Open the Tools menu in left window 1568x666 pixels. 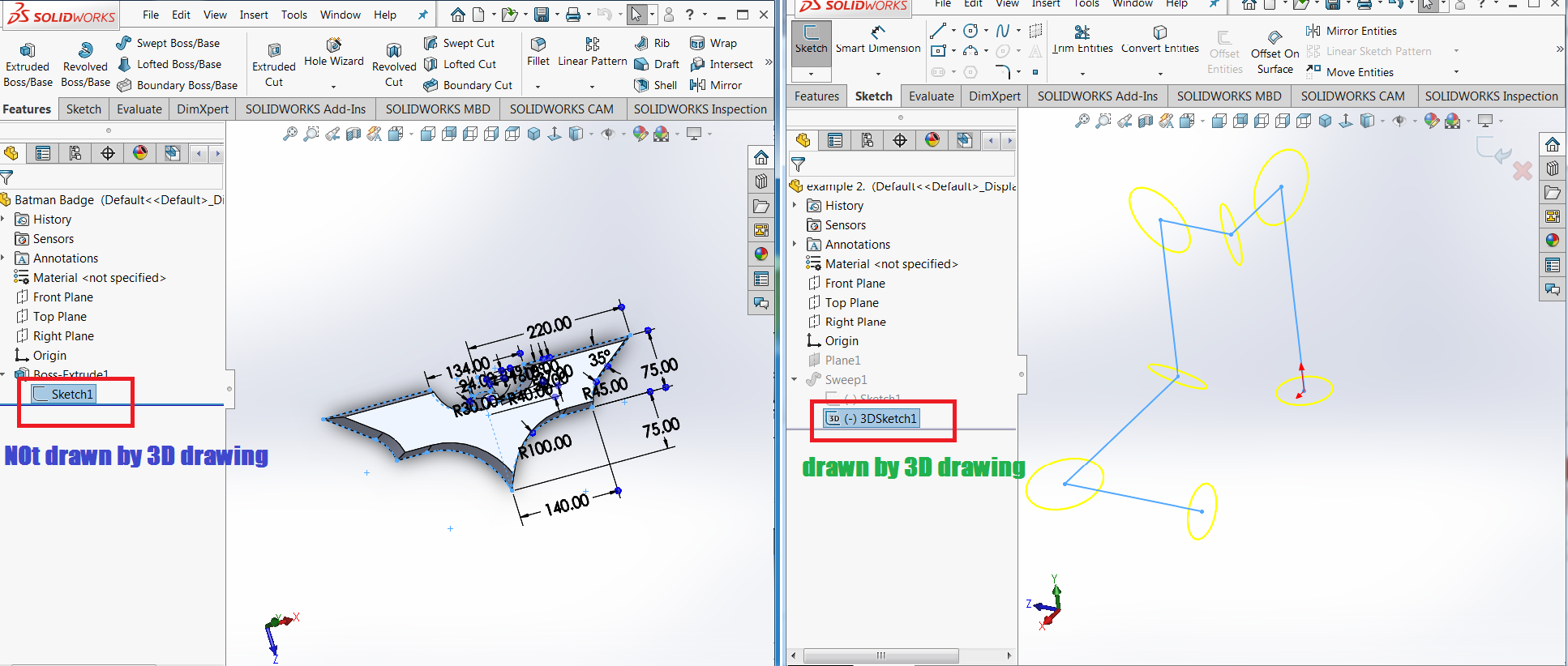click(294, 15)
